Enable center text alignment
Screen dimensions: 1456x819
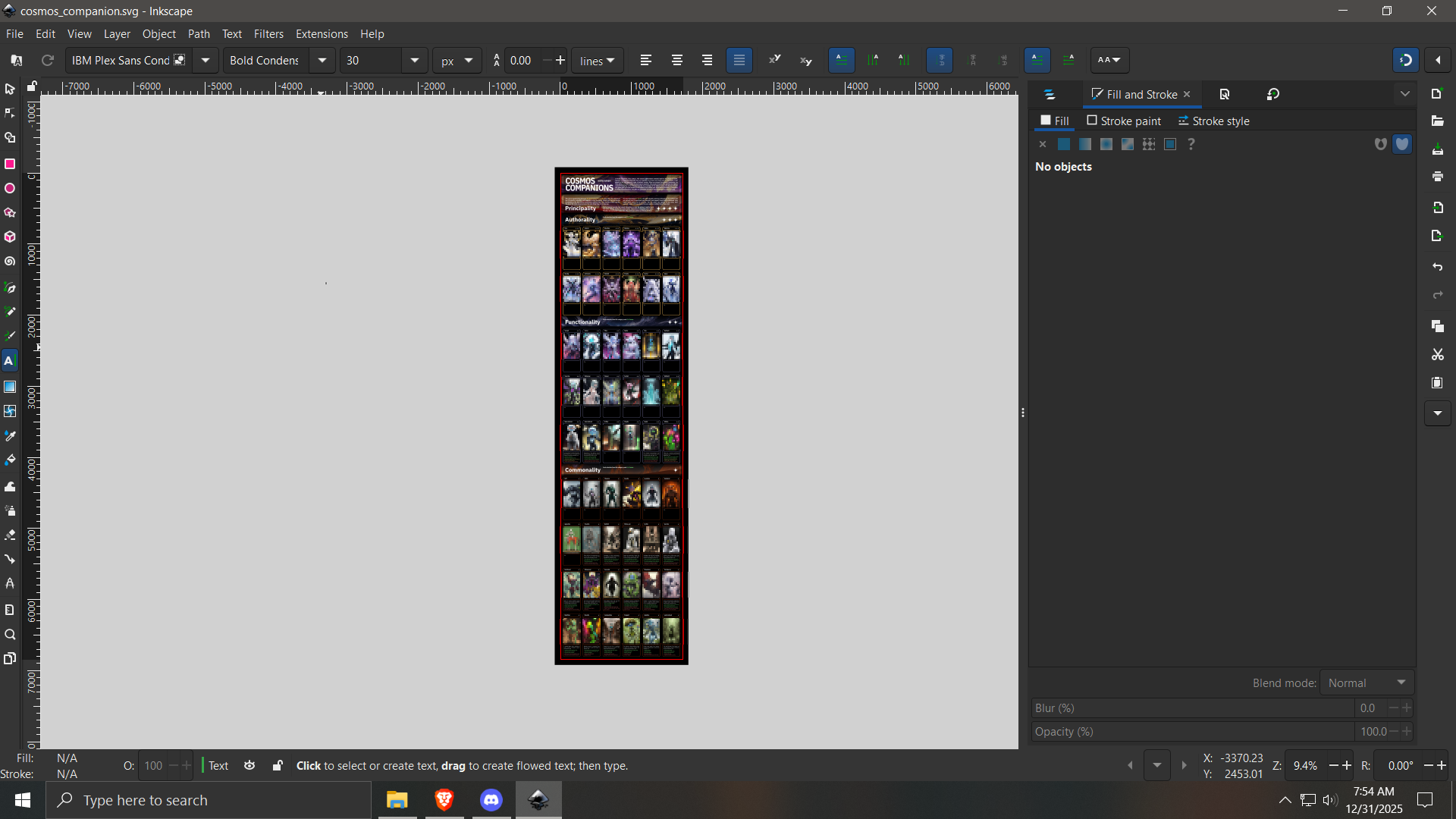point(676,60)
